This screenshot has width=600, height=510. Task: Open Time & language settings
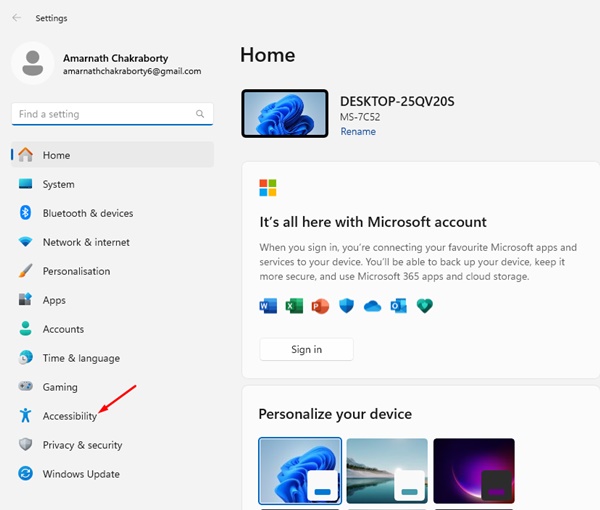(80, 358)
